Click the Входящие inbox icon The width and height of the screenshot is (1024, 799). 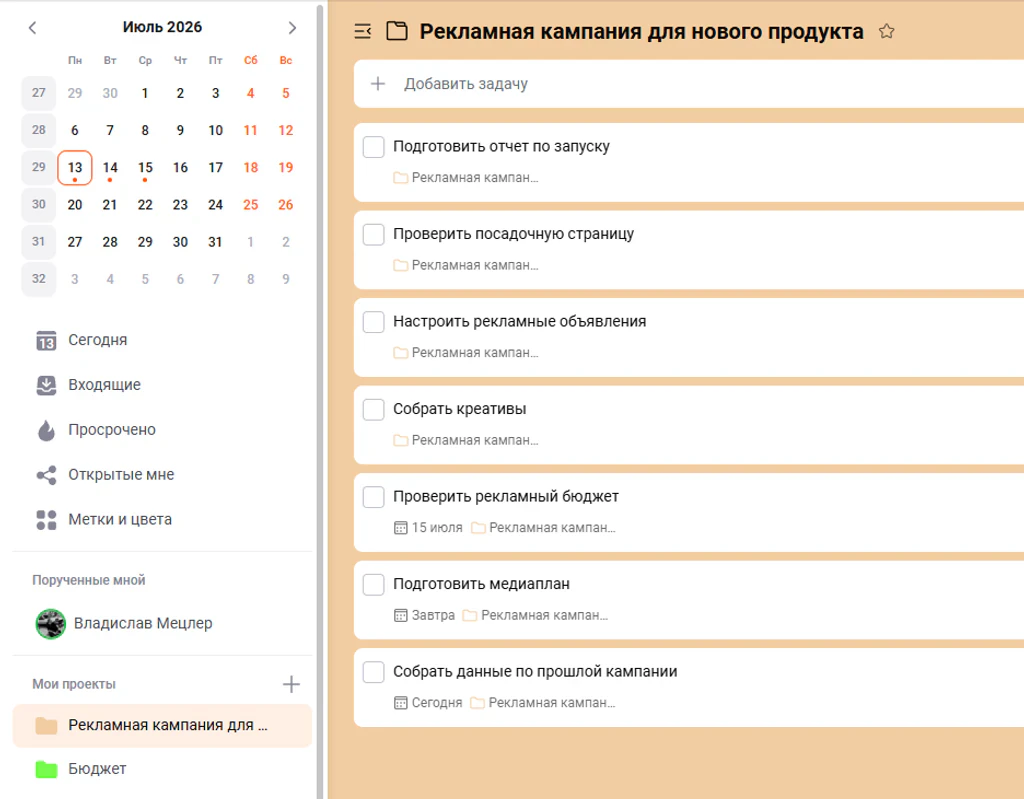tap(46, 385)
